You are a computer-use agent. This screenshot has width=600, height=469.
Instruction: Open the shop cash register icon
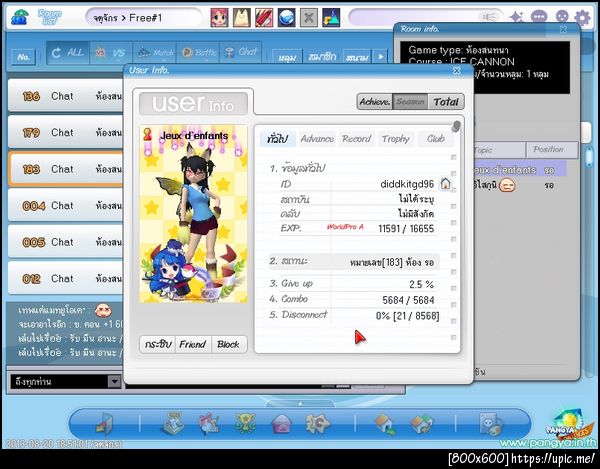[x=174, y=423]
